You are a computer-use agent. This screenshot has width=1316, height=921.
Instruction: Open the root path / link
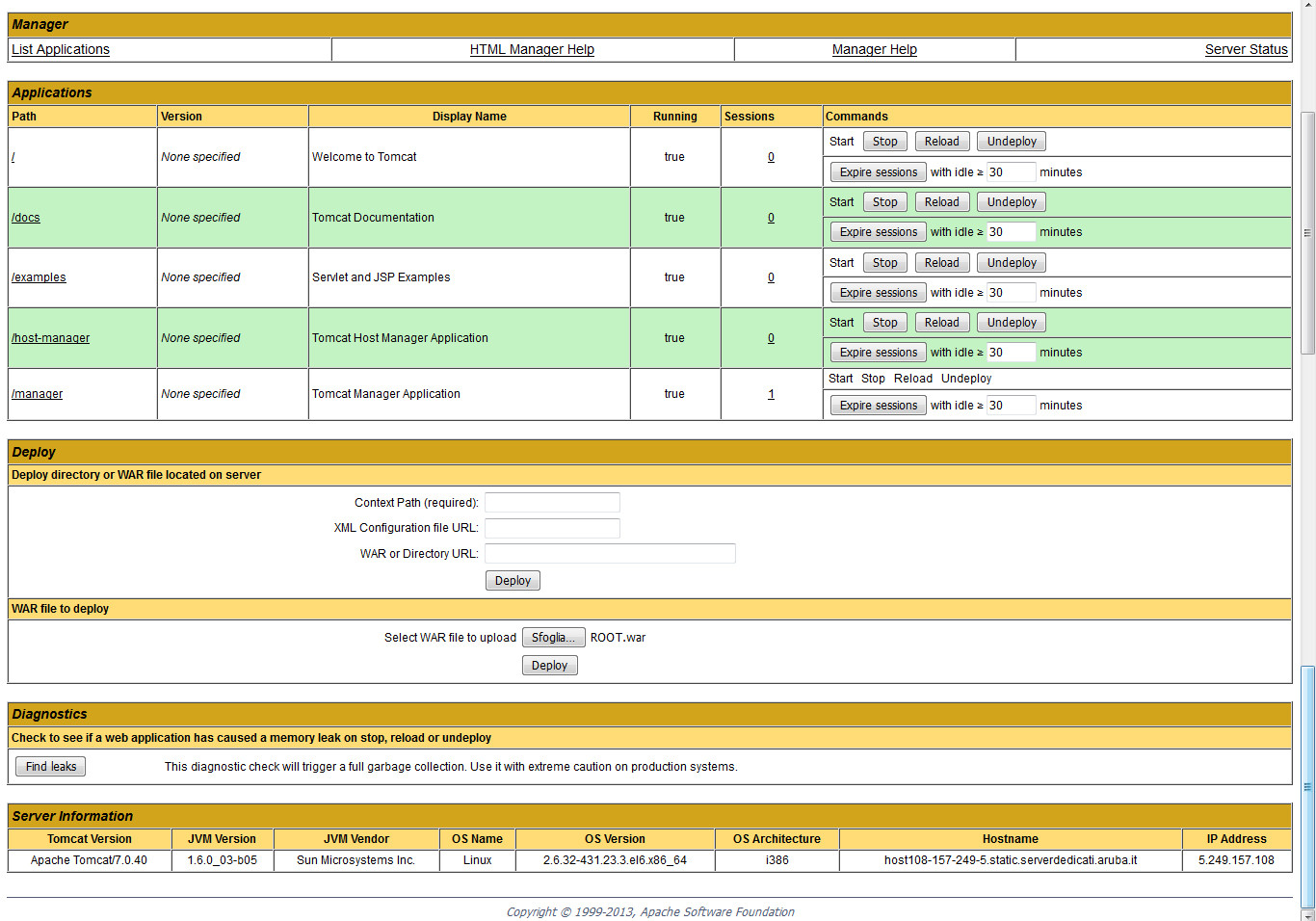pos(13,157)
